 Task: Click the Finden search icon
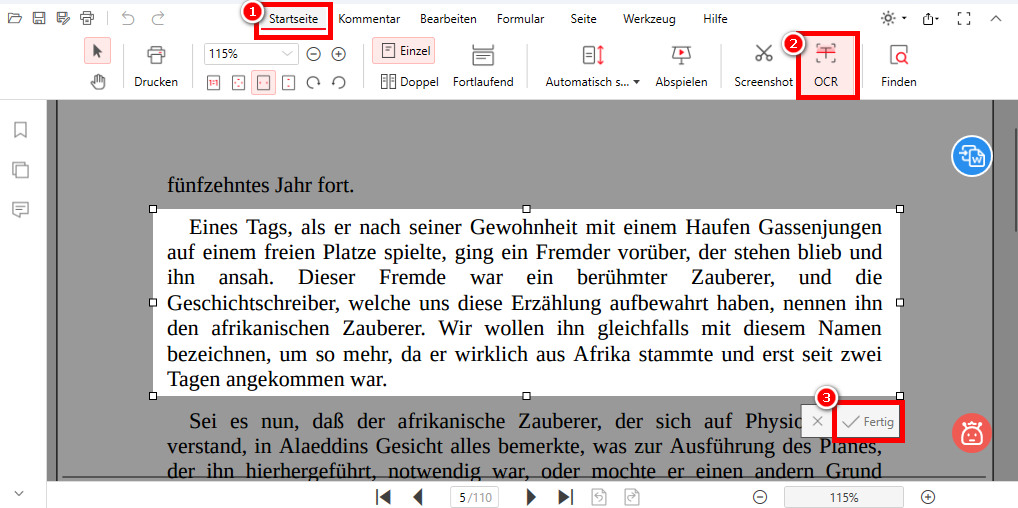[898, 55]
